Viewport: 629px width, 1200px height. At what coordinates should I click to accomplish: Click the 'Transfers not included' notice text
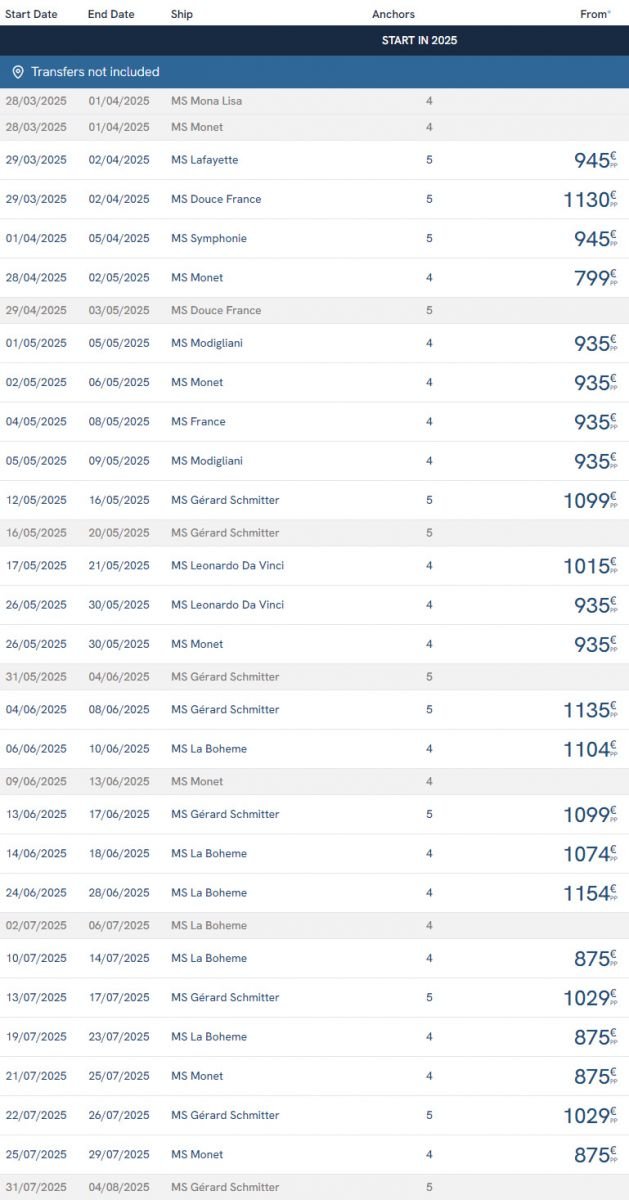click(95, 72)
